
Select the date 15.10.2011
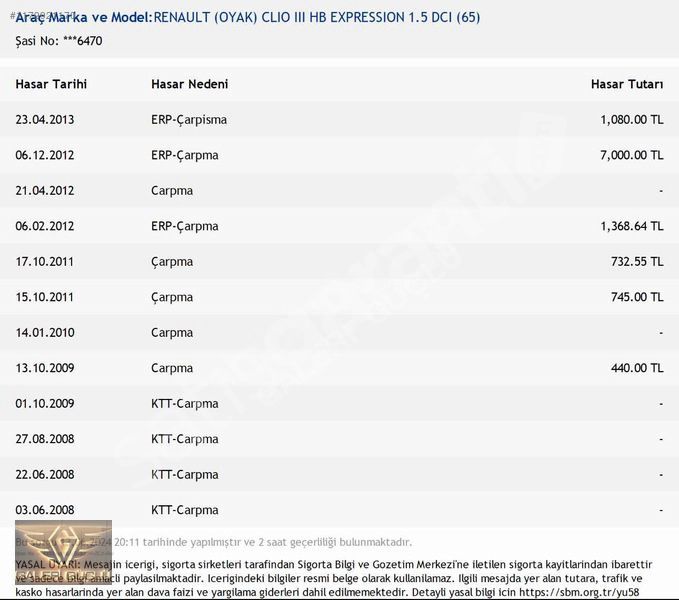tap(45, 297)
